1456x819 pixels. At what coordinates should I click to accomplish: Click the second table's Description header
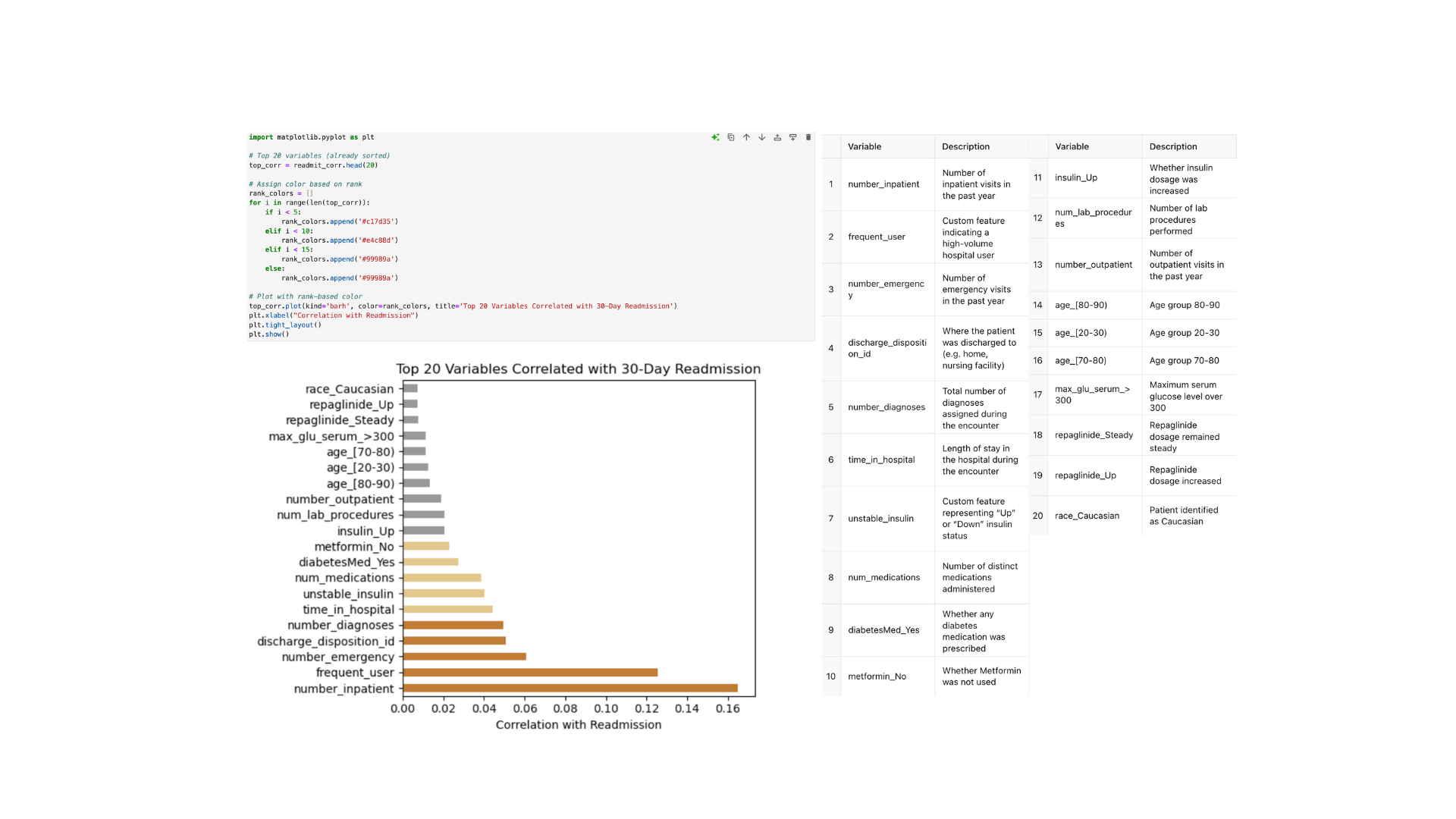(x=1172, y=146)
